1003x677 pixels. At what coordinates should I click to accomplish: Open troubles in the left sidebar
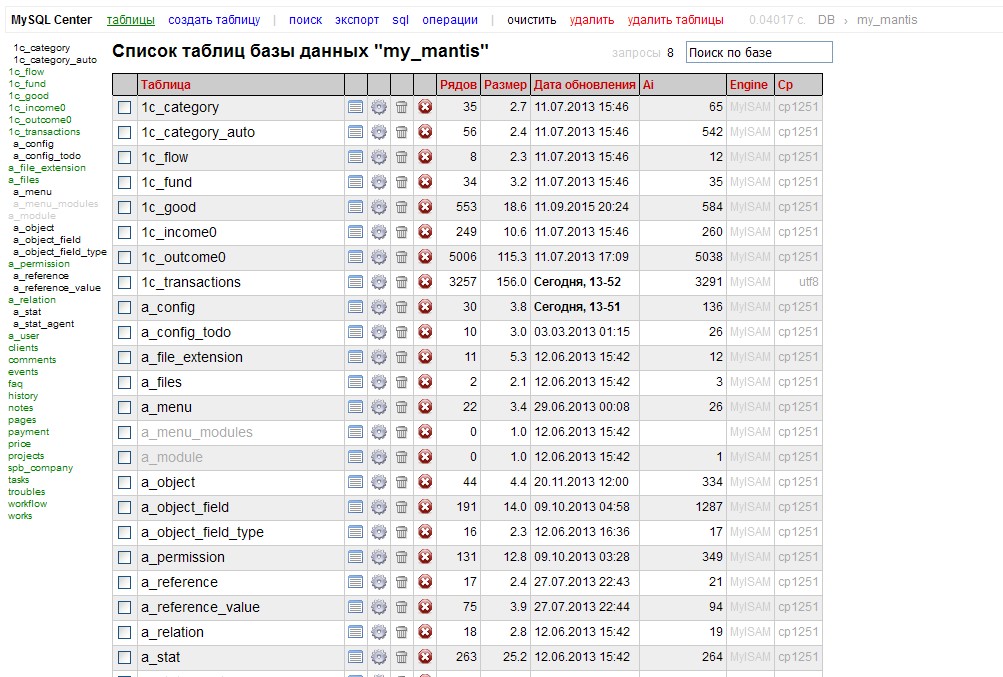pos(26,491)
